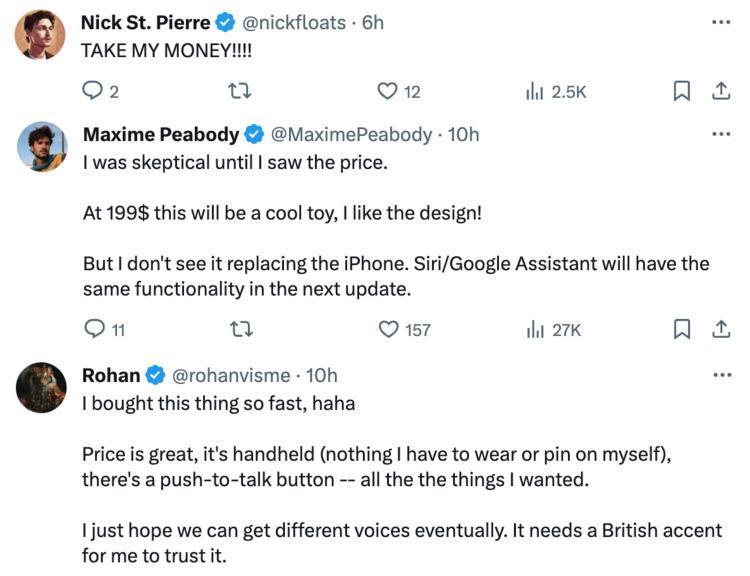Open Rohan's profile avatar
This screenshot has height=576, width=750.
coord(41,388)
